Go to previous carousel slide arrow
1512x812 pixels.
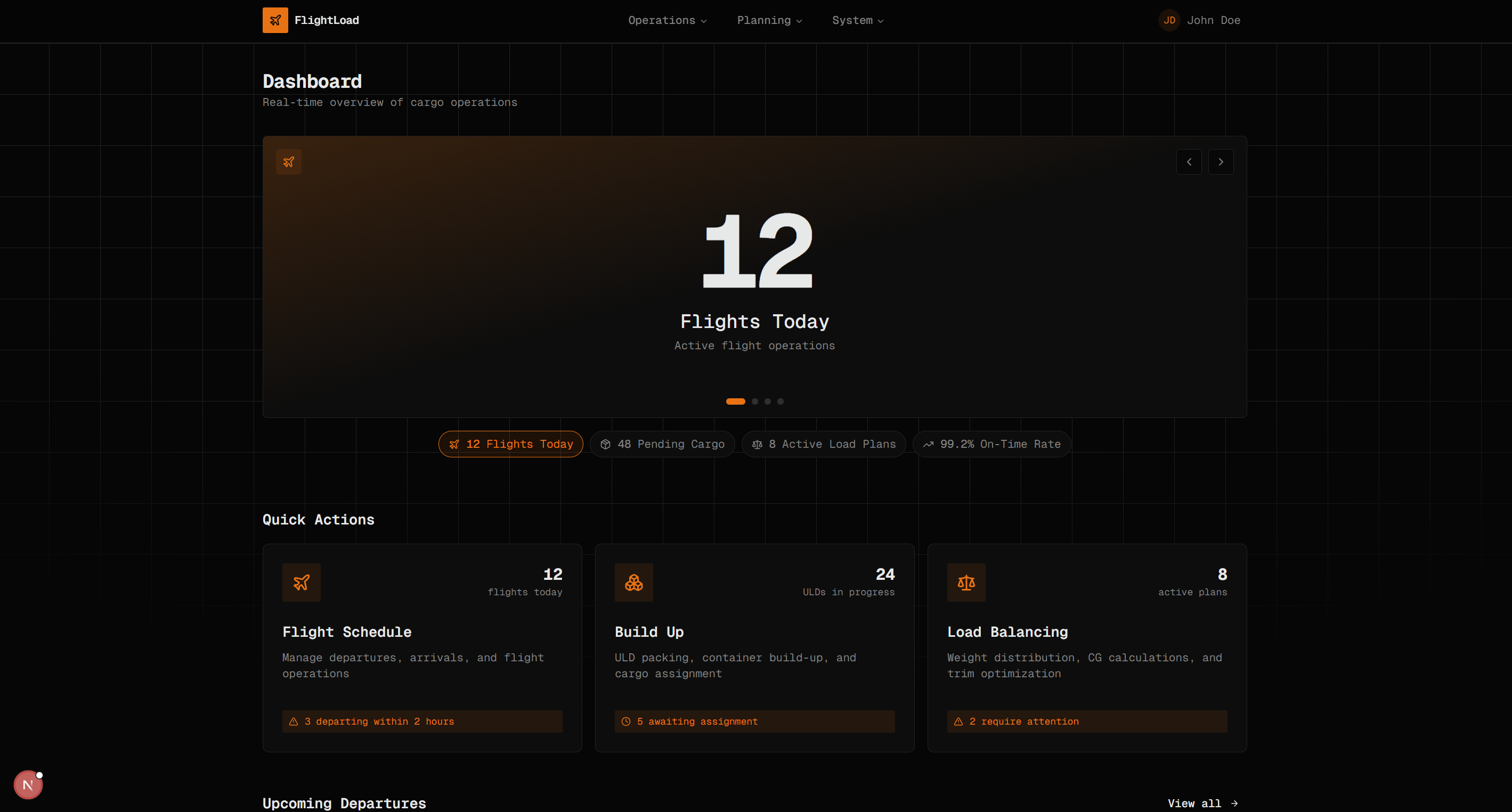[x=1189, y=161]
